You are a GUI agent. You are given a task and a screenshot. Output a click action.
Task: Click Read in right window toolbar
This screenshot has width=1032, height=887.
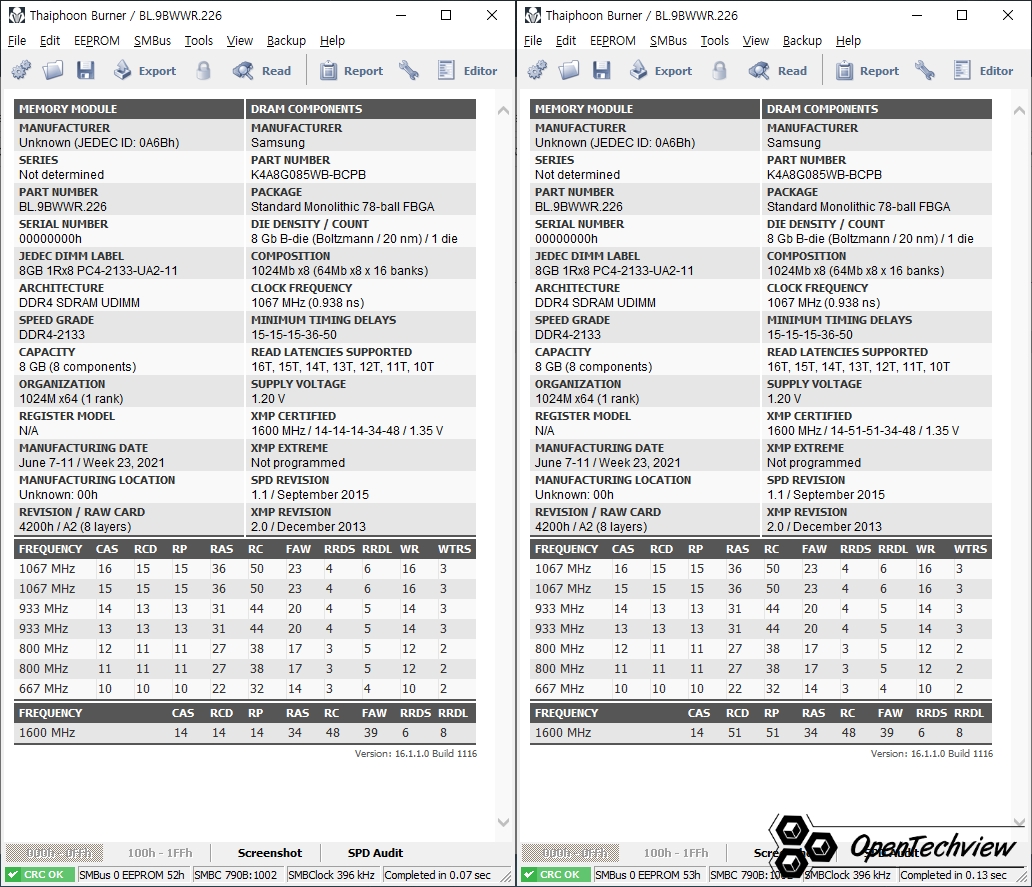click(778, 70)
